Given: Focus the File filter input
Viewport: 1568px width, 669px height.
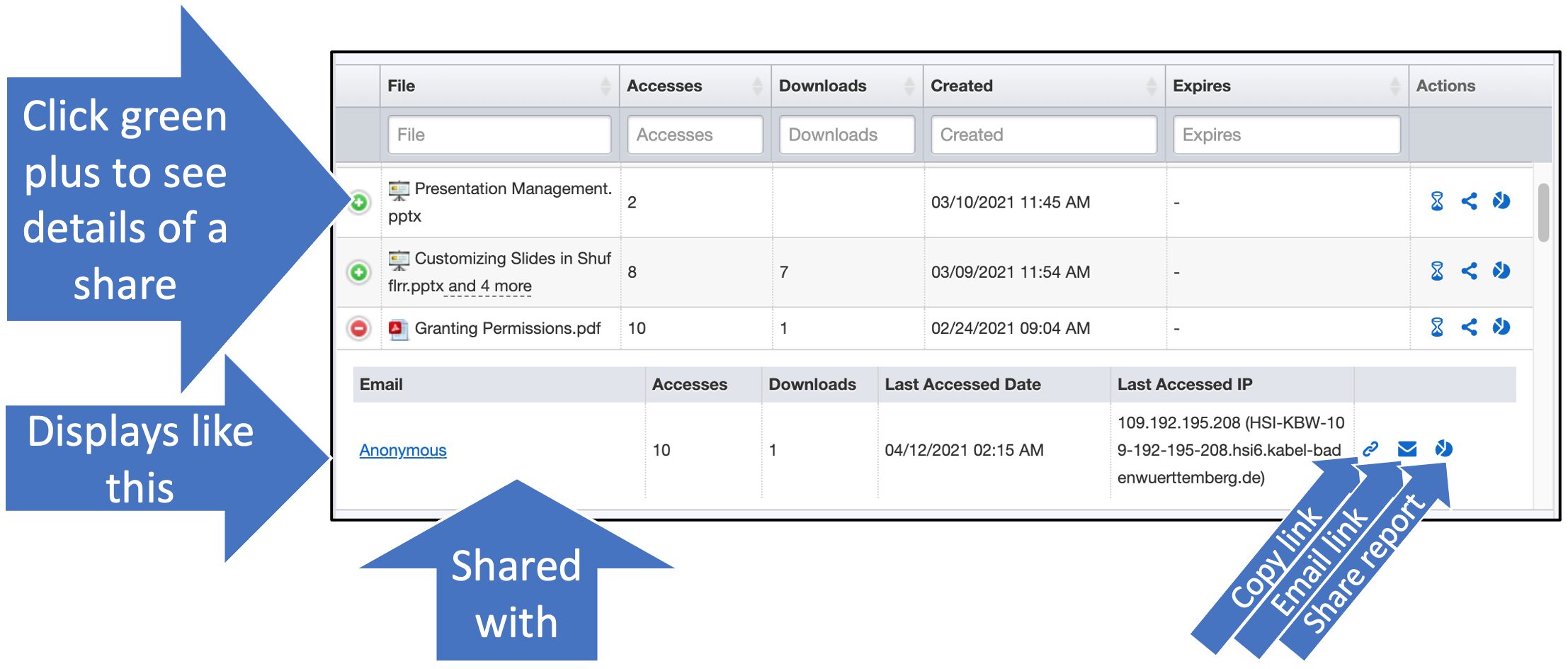Looking at the screenshot, I should pos(499,135).
